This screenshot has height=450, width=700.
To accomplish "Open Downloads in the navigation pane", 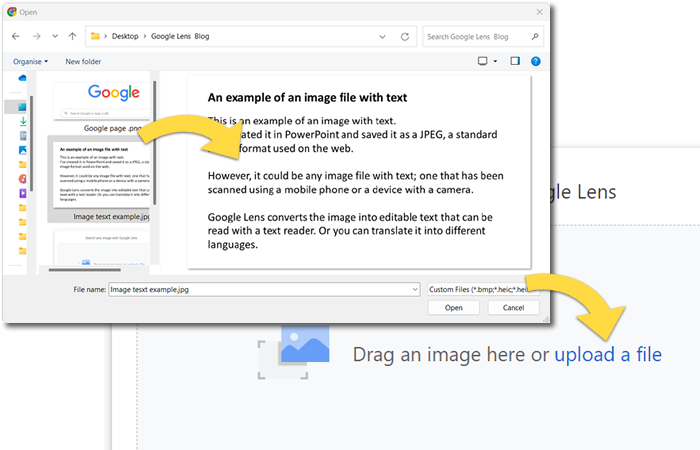I will point(22,121).
